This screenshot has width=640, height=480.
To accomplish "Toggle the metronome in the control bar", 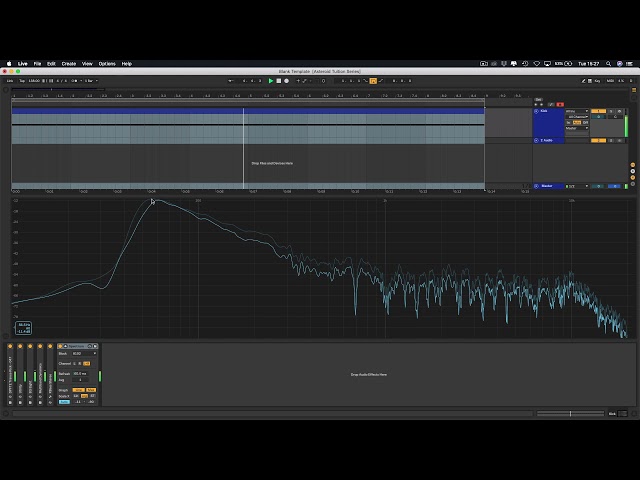I will (75, 81).
